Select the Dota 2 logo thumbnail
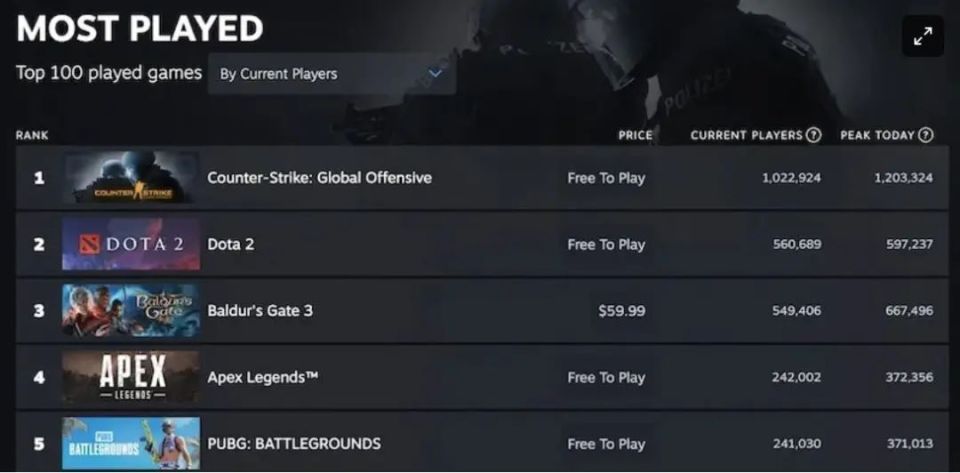The height and width of the screenshot is (473, 960). point(131,244)
